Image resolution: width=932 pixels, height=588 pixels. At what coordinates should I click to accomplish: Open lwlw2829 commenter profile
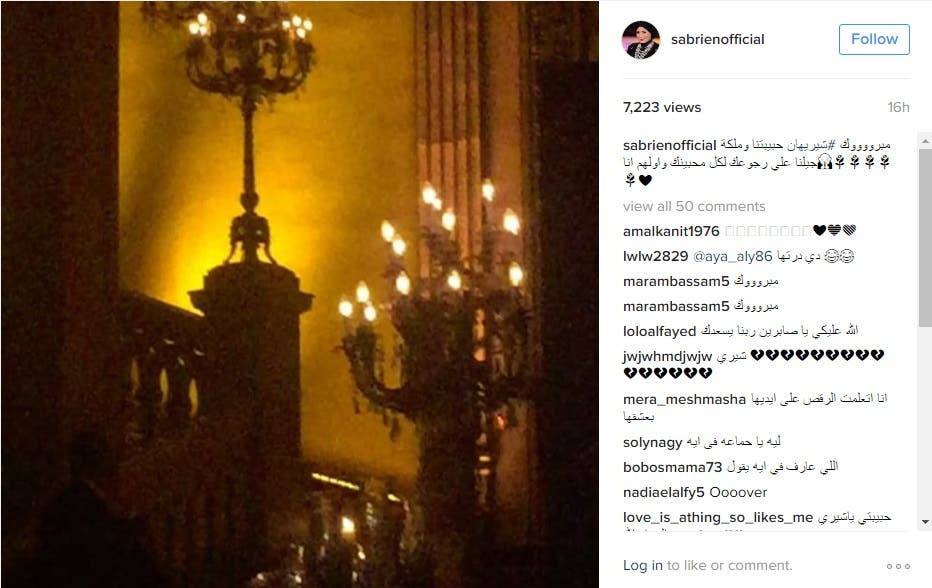click(x=656, y=256)
